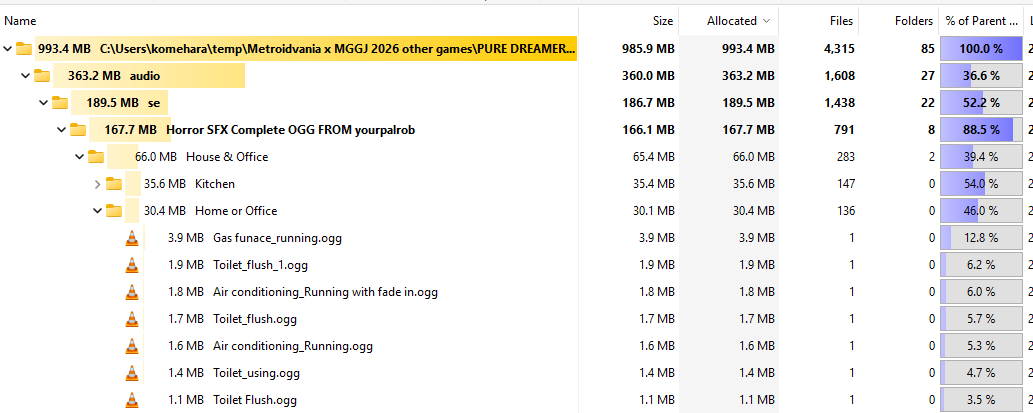Sort by the Files column header
The image size is (1033, 413).
pyautogui.click(x=842, y=21)
